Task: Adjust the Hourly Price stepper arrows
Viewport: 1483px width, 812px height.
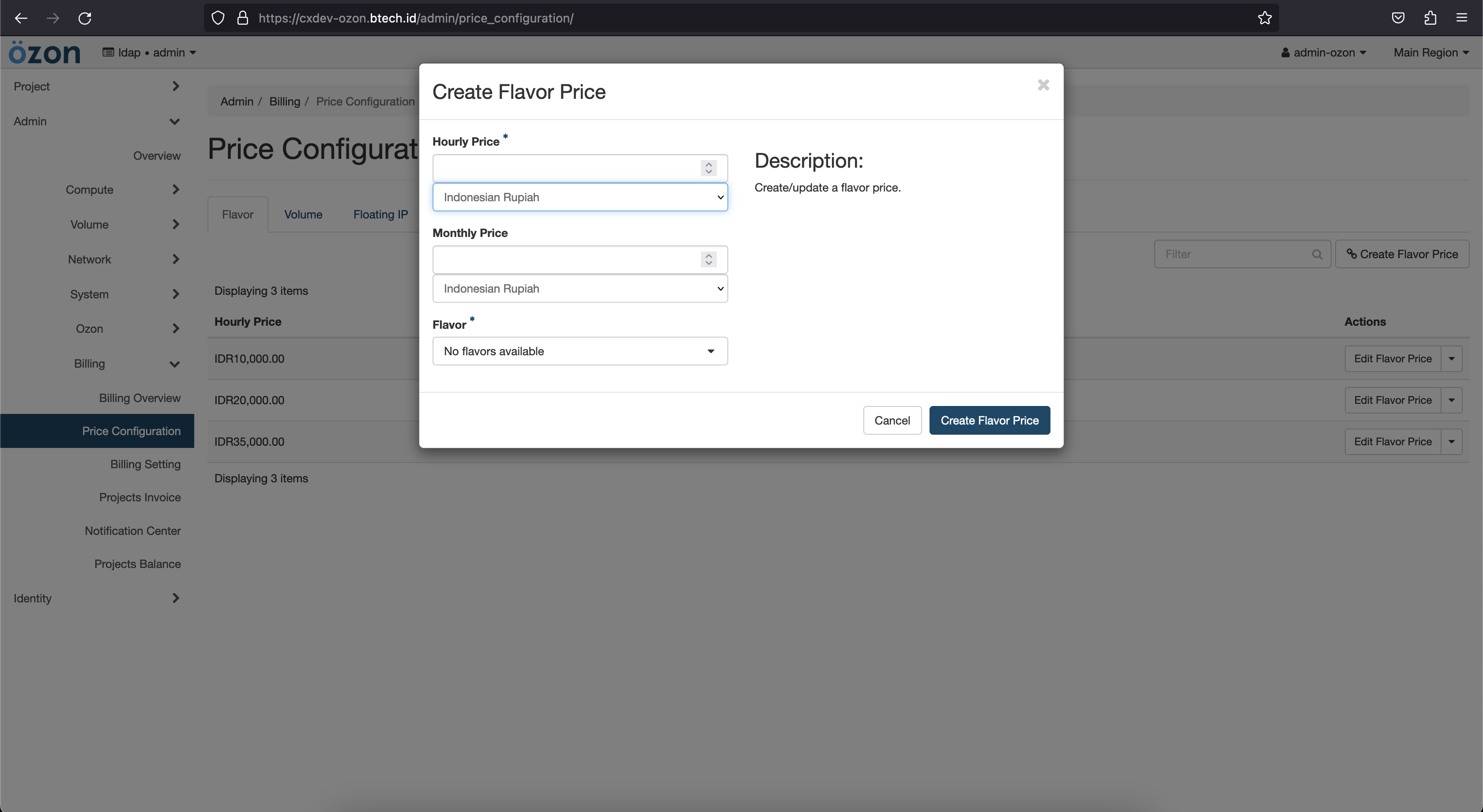Action: pos(709,168)
